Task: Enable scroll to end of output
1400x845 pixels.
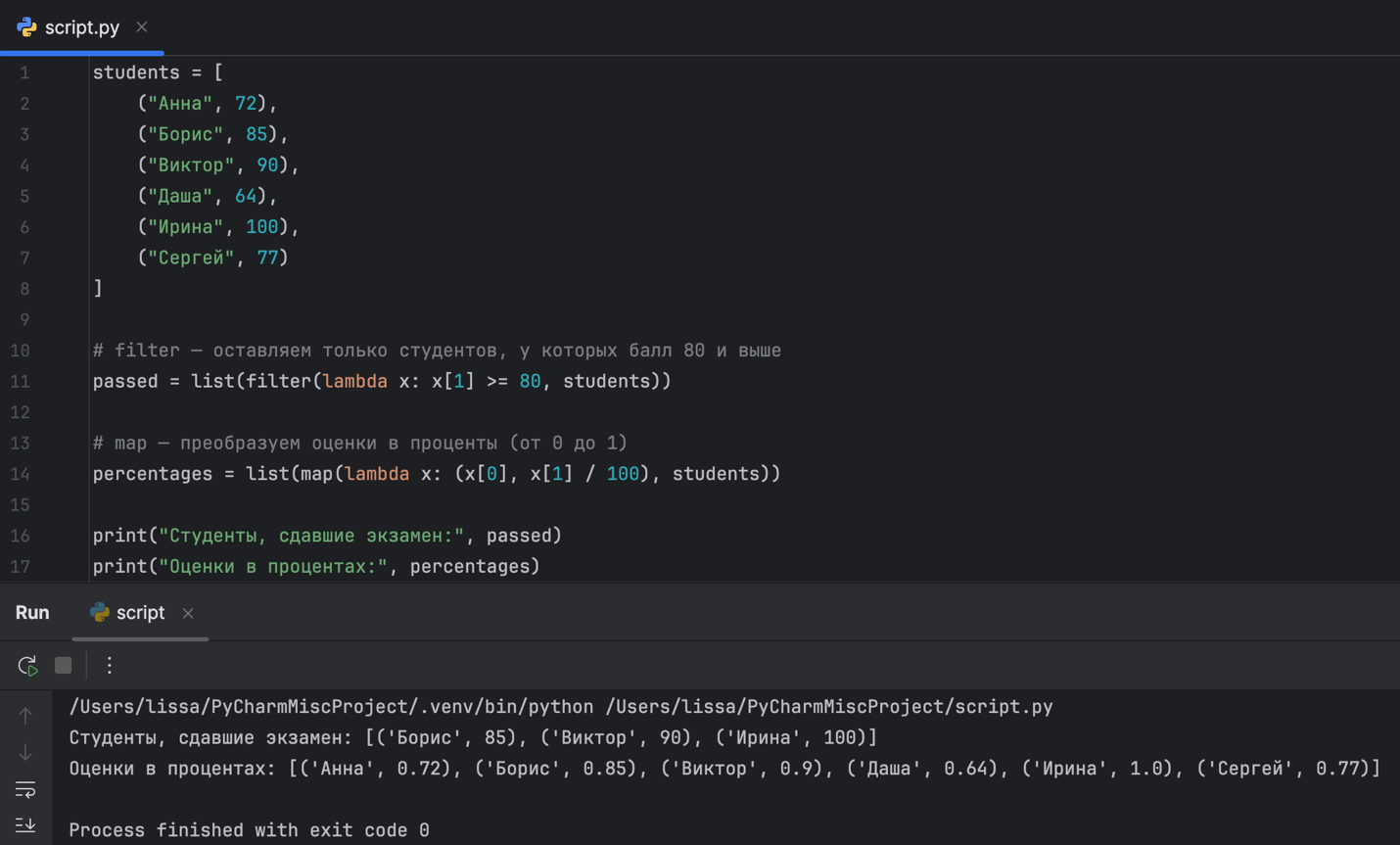Action: pyautogui.click(x=25, y=825)
